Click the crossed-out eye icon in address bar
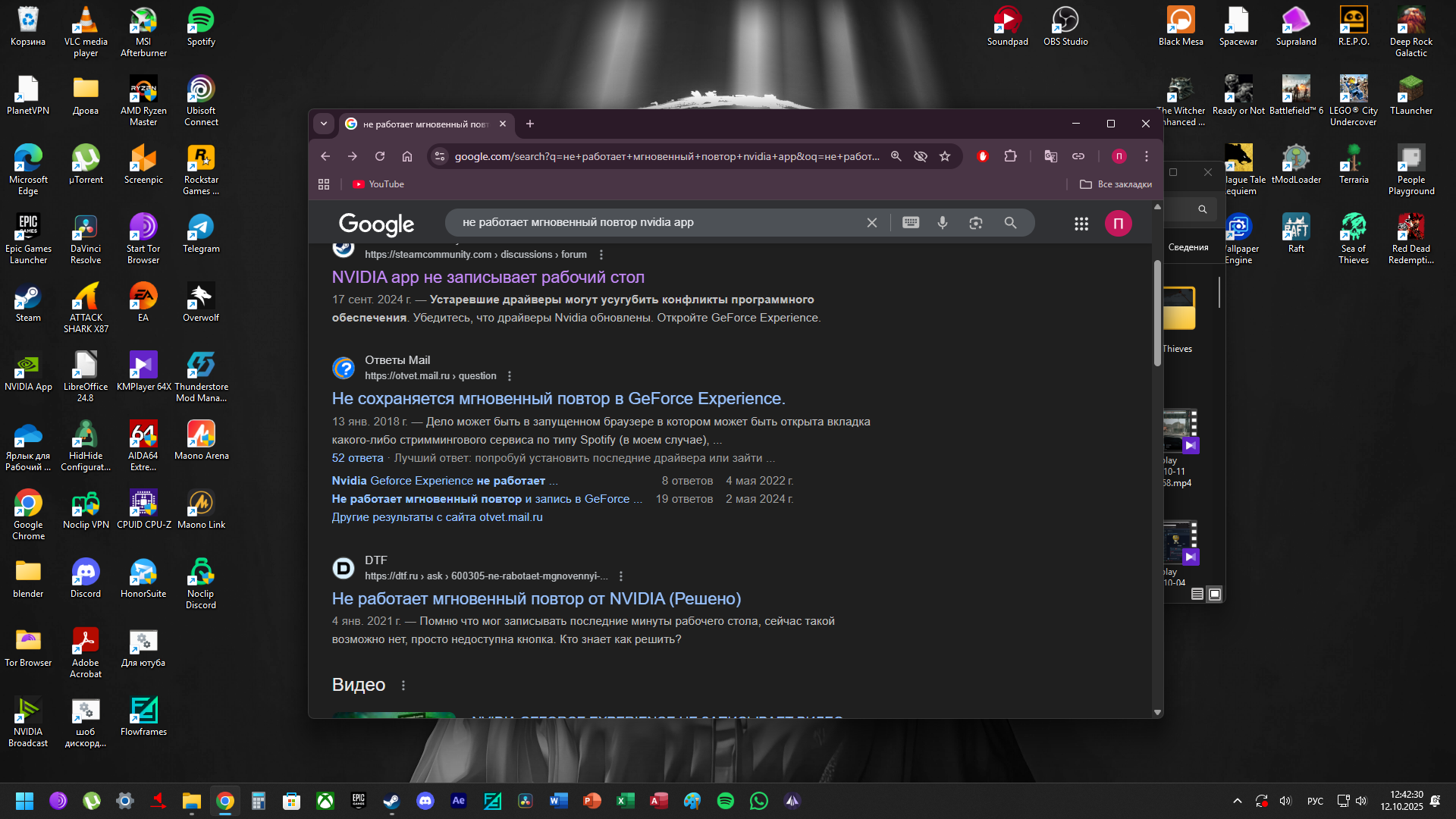 921,156
